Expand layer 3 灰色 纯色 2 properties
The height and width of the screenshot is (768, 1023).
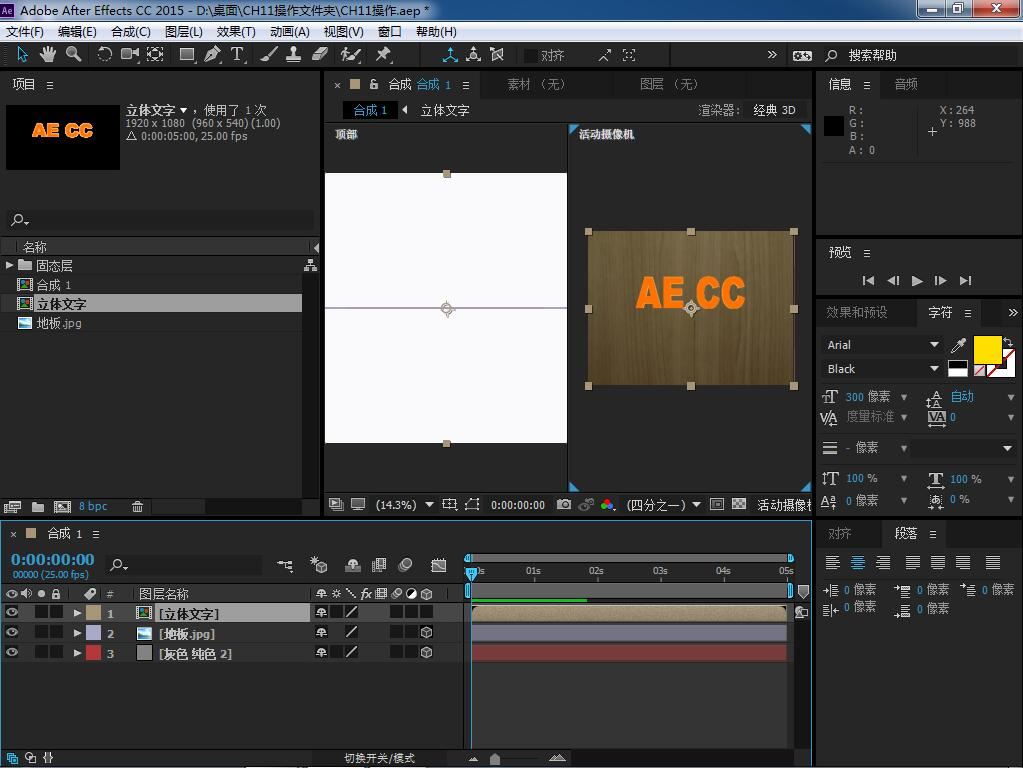point(78,653)
